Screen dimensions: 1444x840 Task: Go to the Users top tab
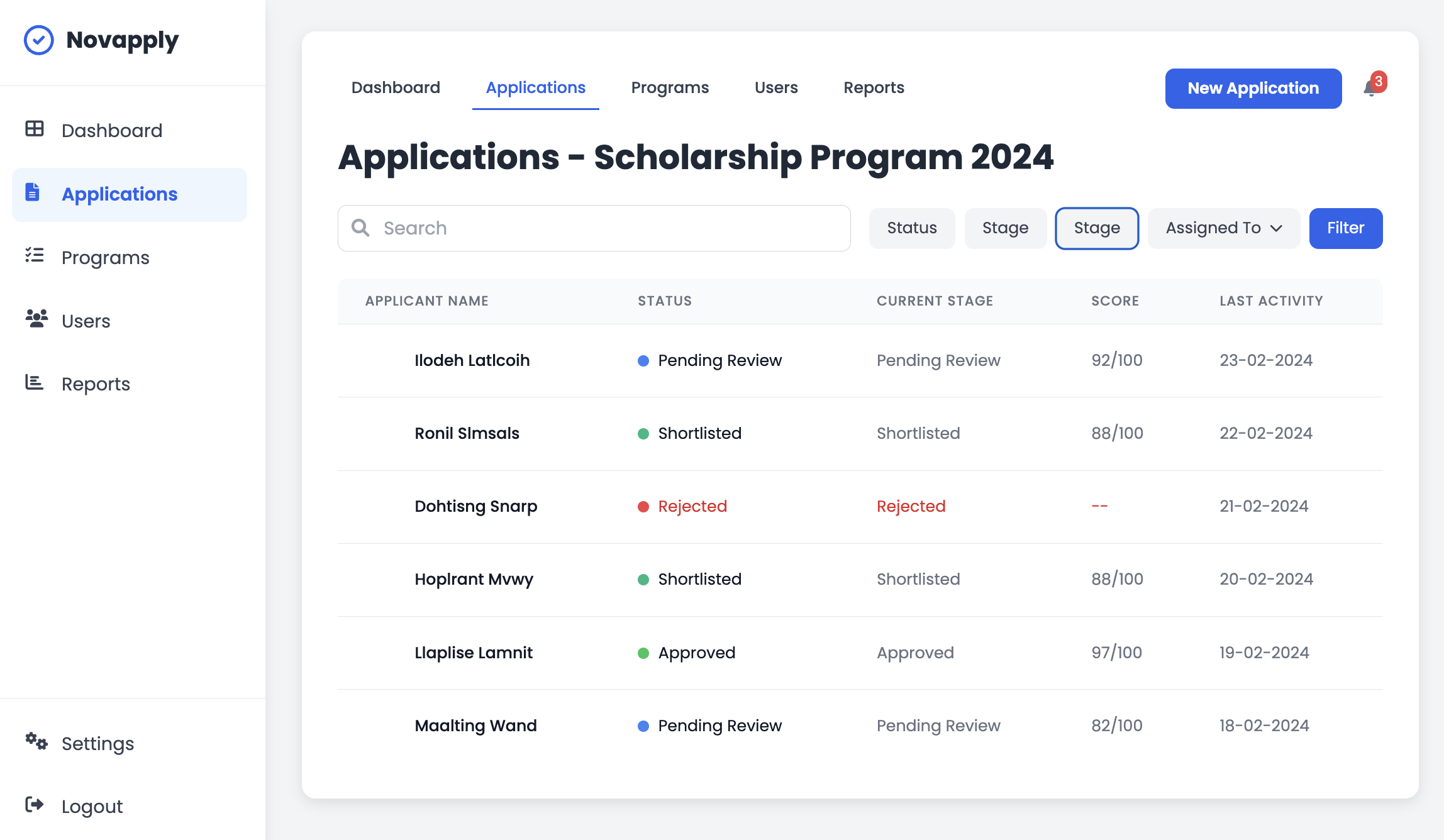pos(775,87)
